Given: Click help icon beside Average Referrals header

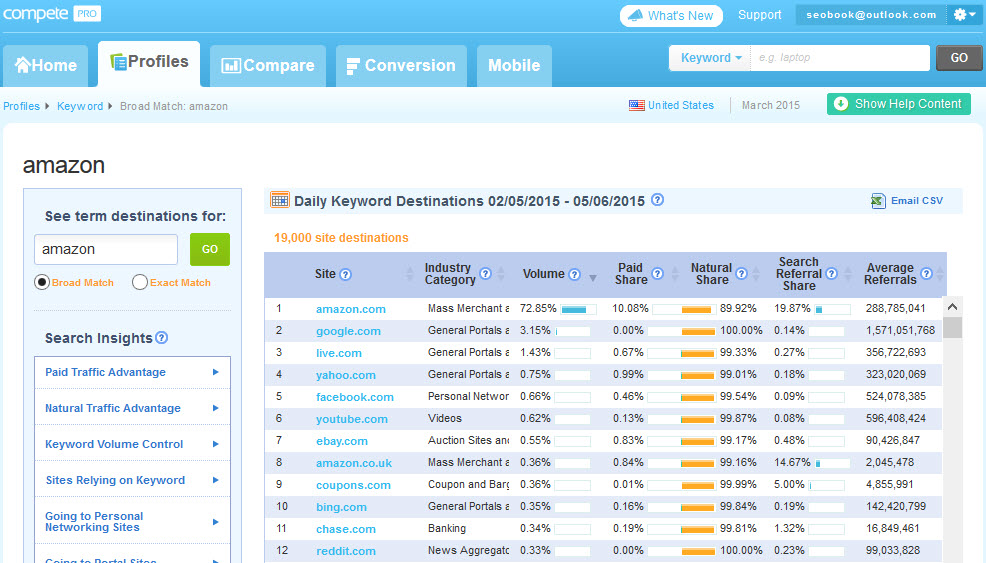Looking at the screenshot, I should [926, 274].
